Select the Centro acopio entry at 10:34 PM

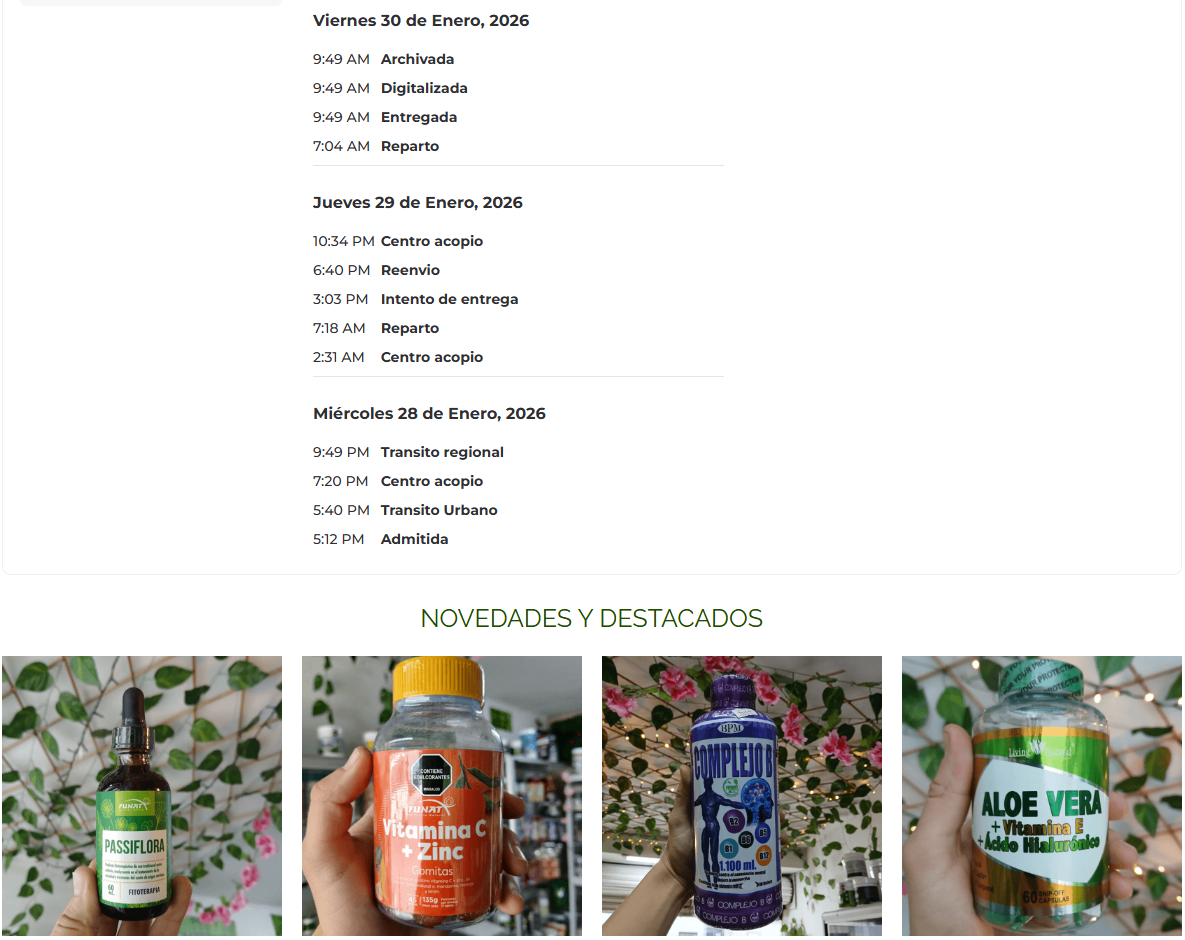tap(432, 241)
